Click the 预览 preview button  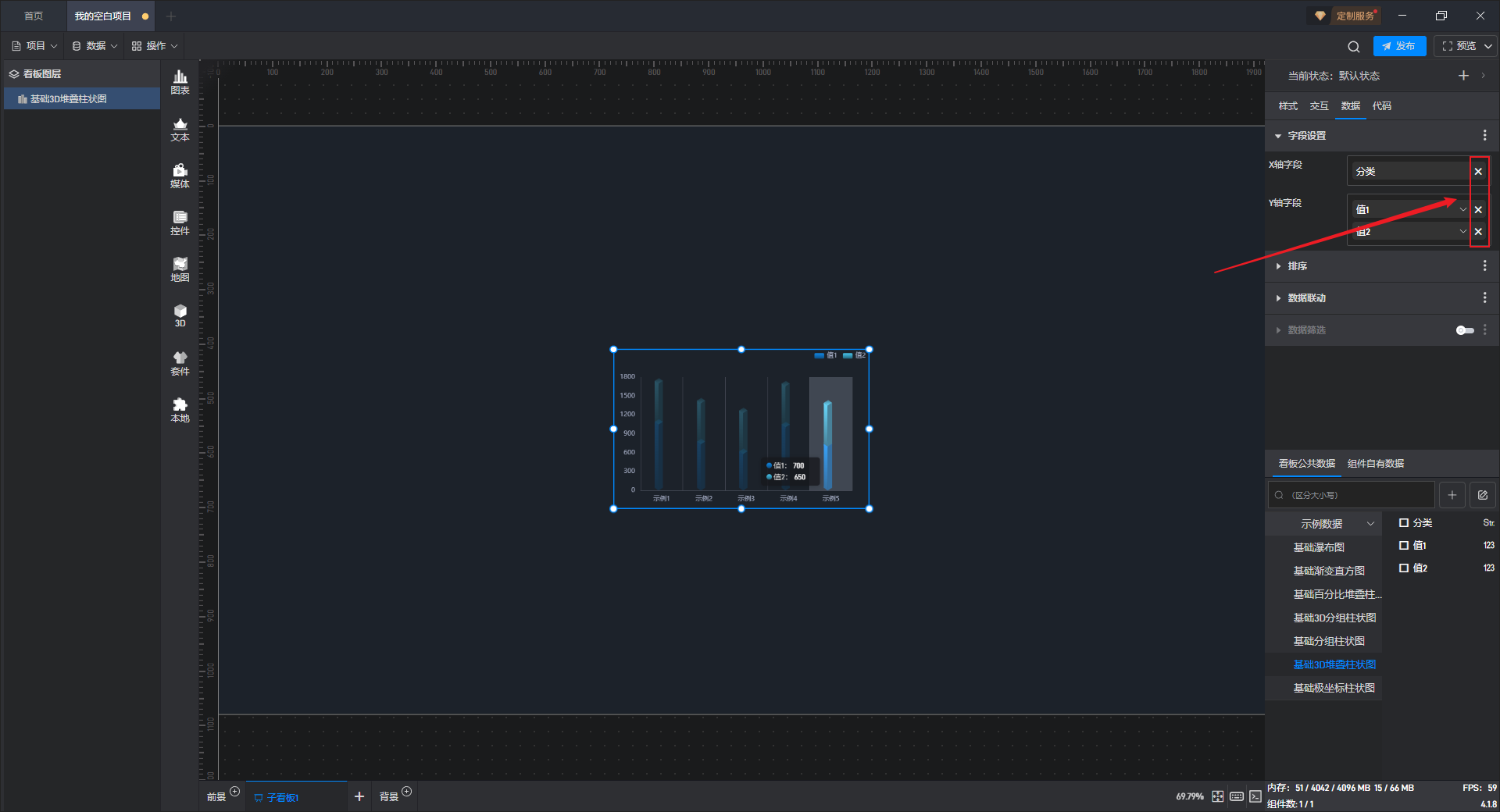click(1459, 46)
